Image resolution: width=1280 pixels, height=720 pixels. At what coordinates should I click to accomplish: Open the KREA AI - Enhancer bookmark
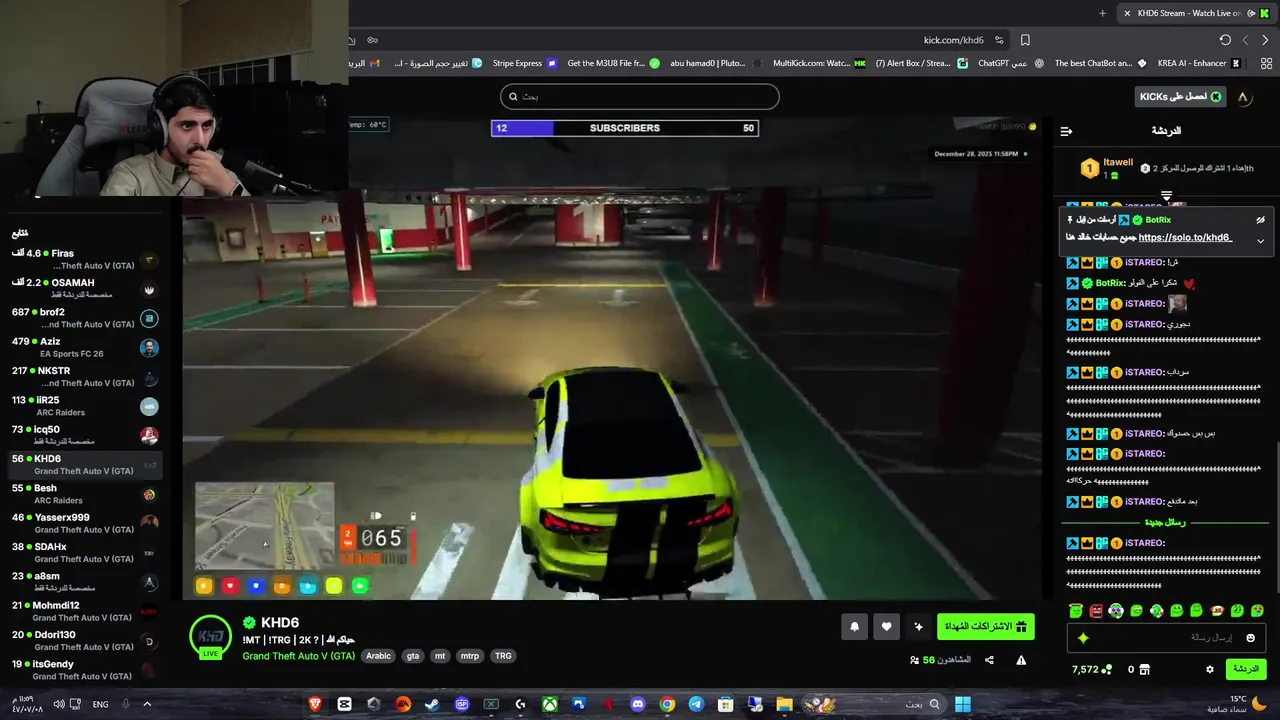(x=1199, y=63)
